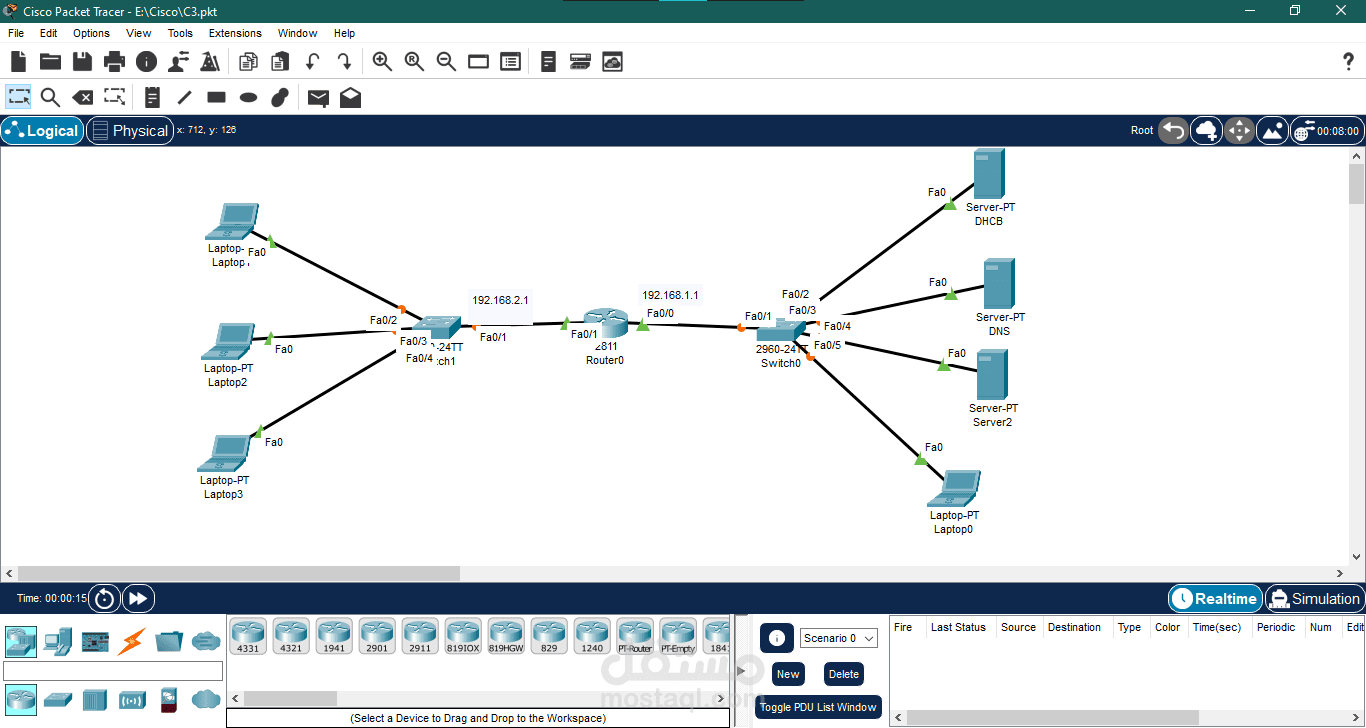Open the Extensions menu
The image size is (1366, 728).
pos(235,33)
